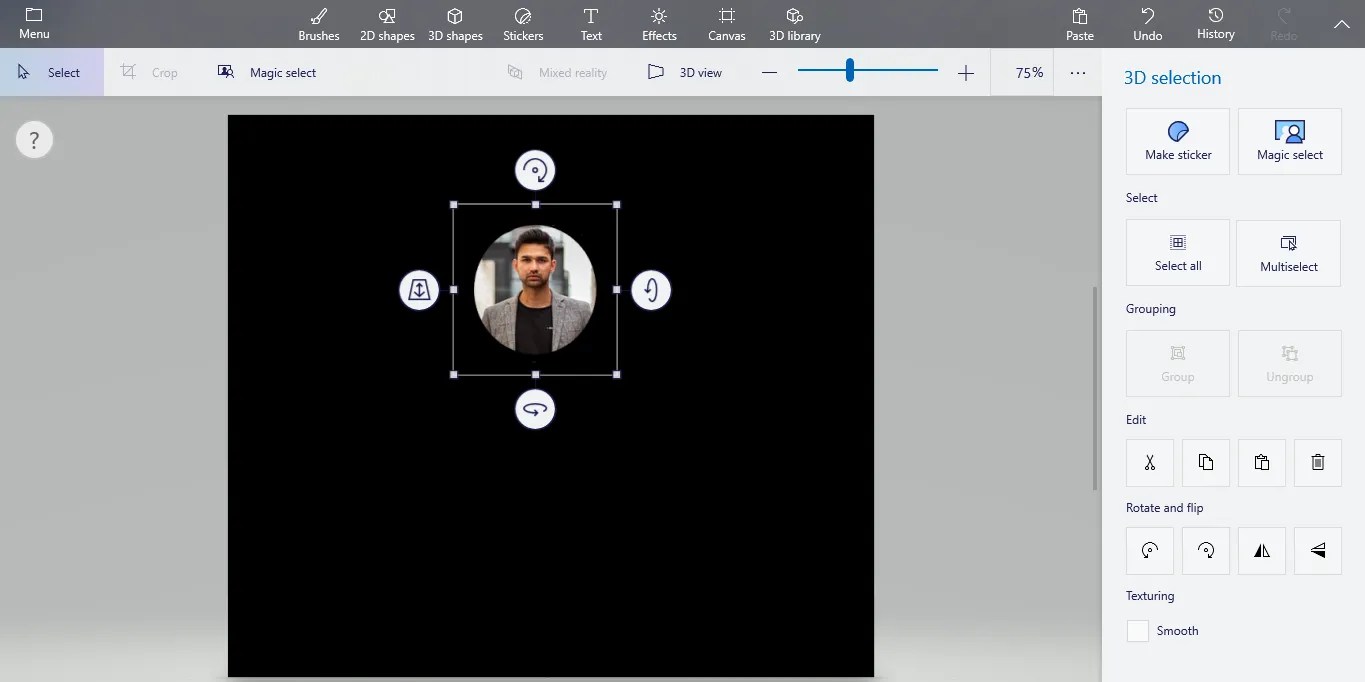Enable the Smooth texturing checkbox
The image size is (1365, 682).
[1137, 630]
